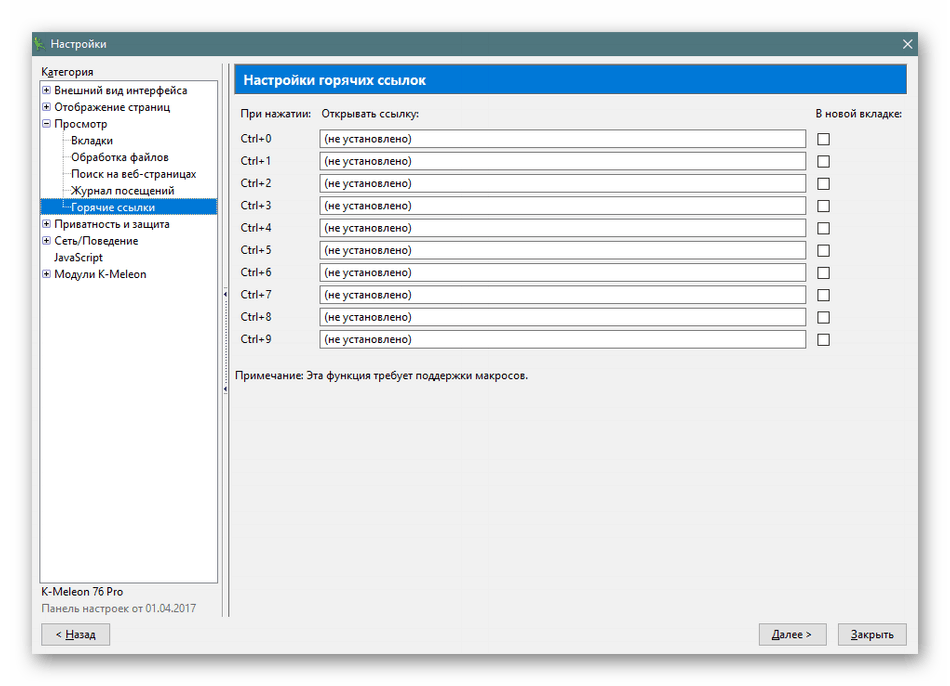This screenshot has height=686, width=950.
Task: Select Сеть/Поведение label
Action: pos(96,241)
